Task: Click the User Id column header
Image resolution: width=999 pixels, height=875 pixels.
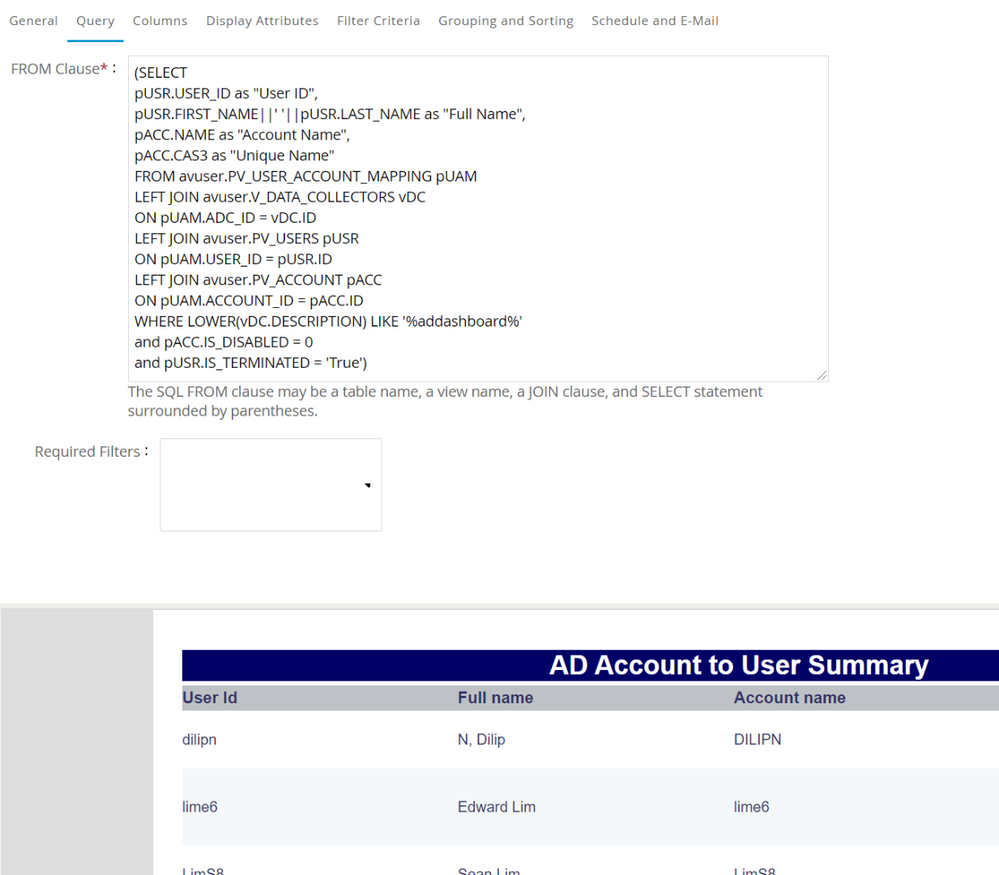Action: coord(209,698)
